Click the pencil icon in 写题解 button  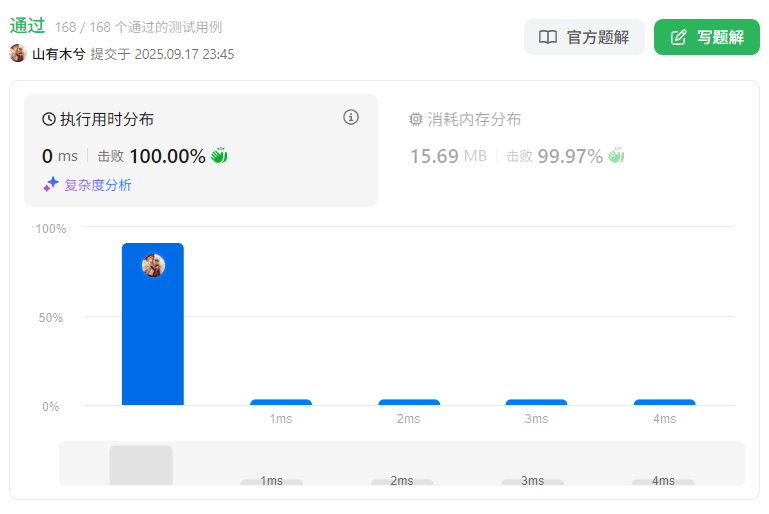(678, 37)
